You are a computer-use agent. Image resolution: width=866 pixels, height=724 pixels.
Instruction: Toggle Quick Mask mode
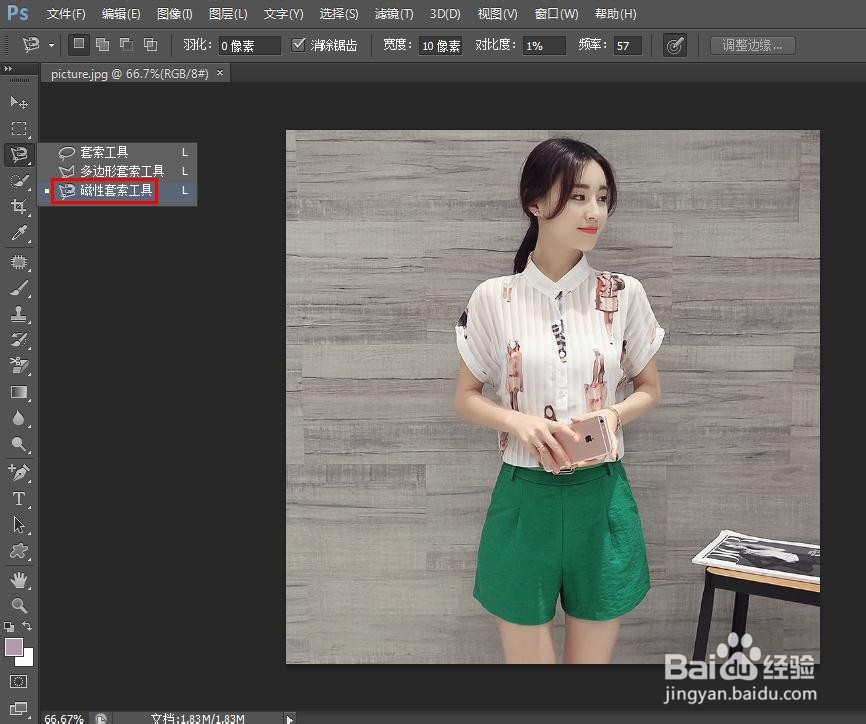18,682
